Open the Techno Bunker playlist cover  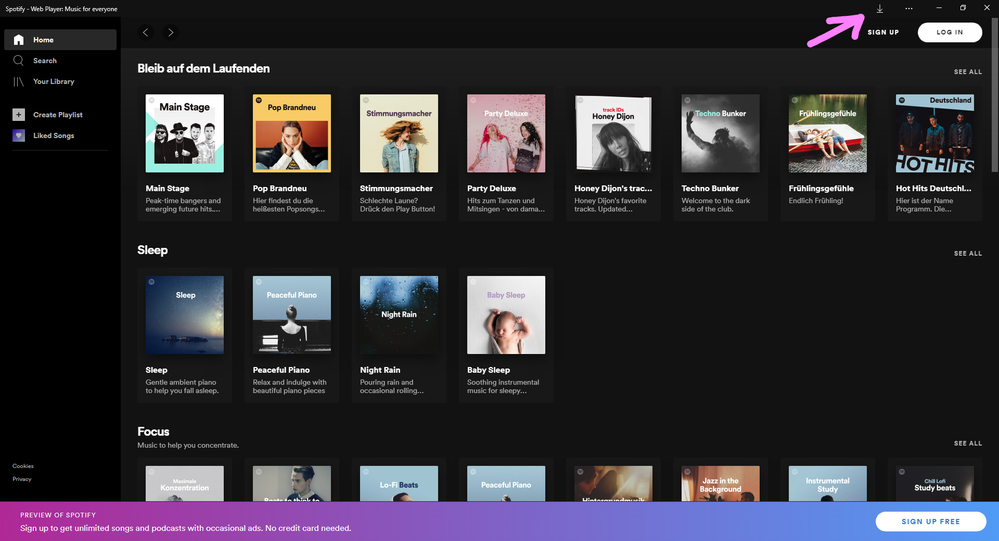[x=721, y=133]
